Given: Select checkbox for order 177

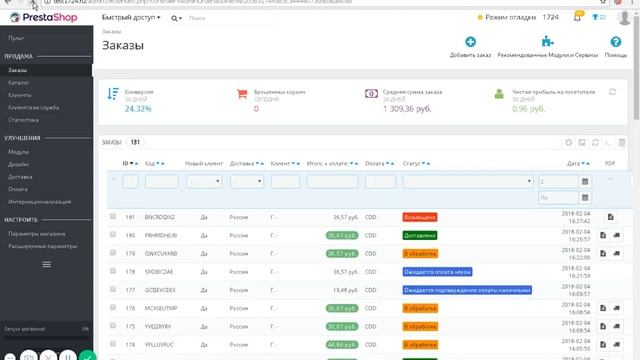Looking at the screenshot, I should [x=113, y=289].
